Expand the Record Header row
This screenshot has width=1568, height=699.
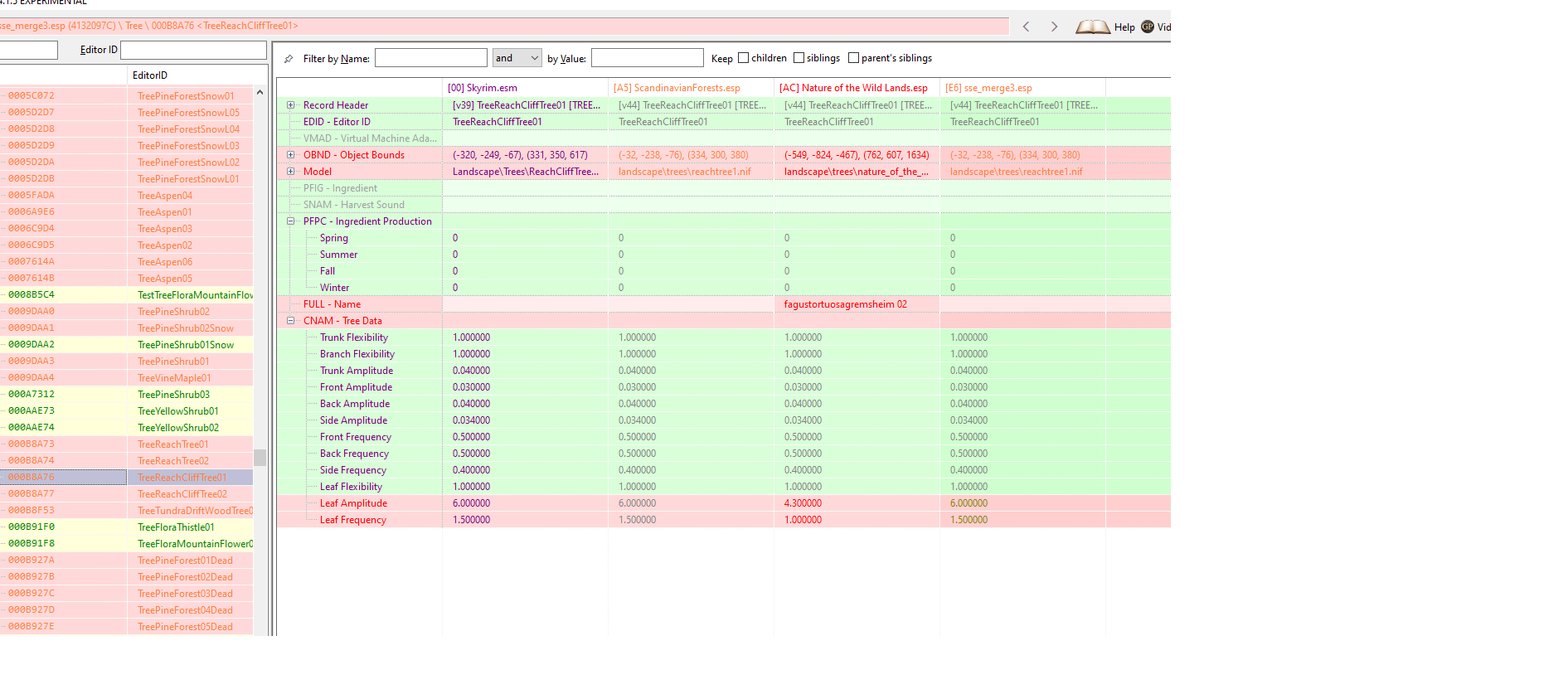coord(290,105)
